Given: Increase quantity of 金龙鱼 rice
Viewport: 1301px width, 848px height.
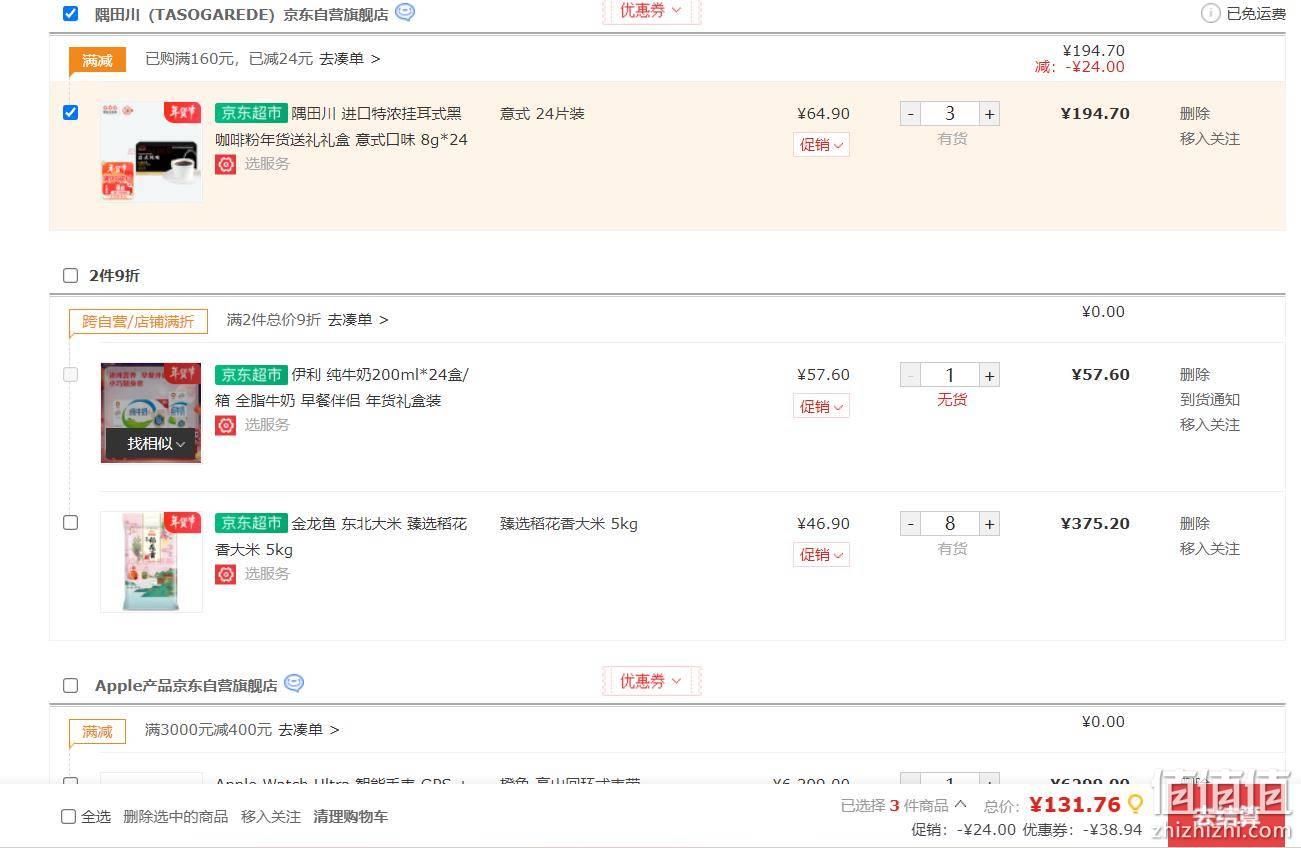Looking at the screenshot, I should pyautogui.click(x=989, y=524).
